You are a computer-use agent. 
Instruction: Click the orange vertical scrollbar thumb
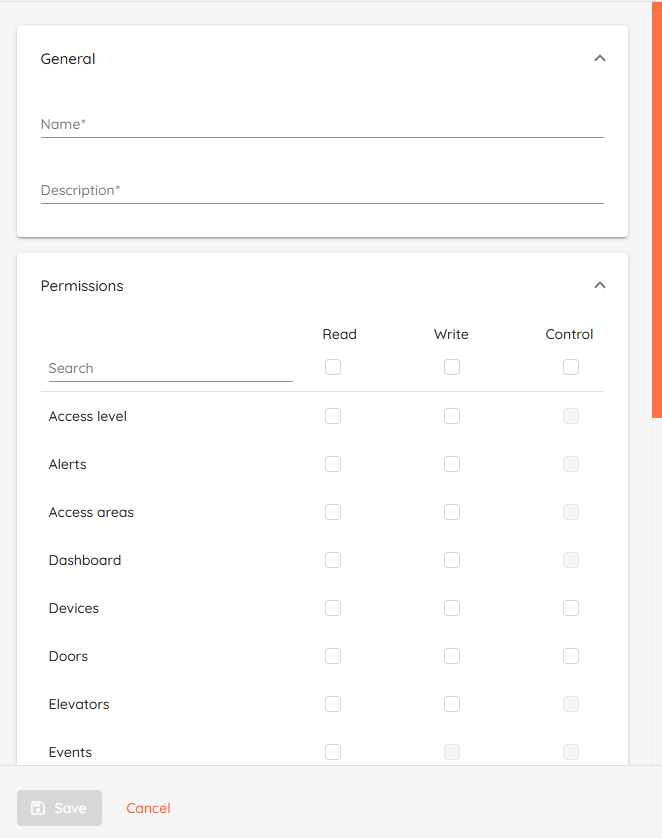click(x=657, y=210)
